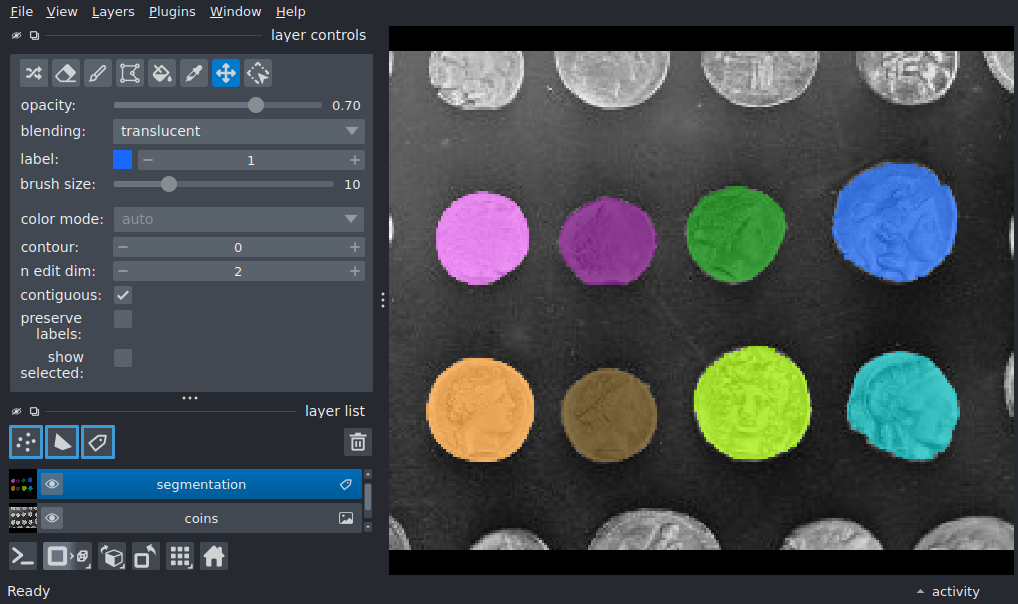
Task: Click the opacity slider handle
Action: pos(256,105)
